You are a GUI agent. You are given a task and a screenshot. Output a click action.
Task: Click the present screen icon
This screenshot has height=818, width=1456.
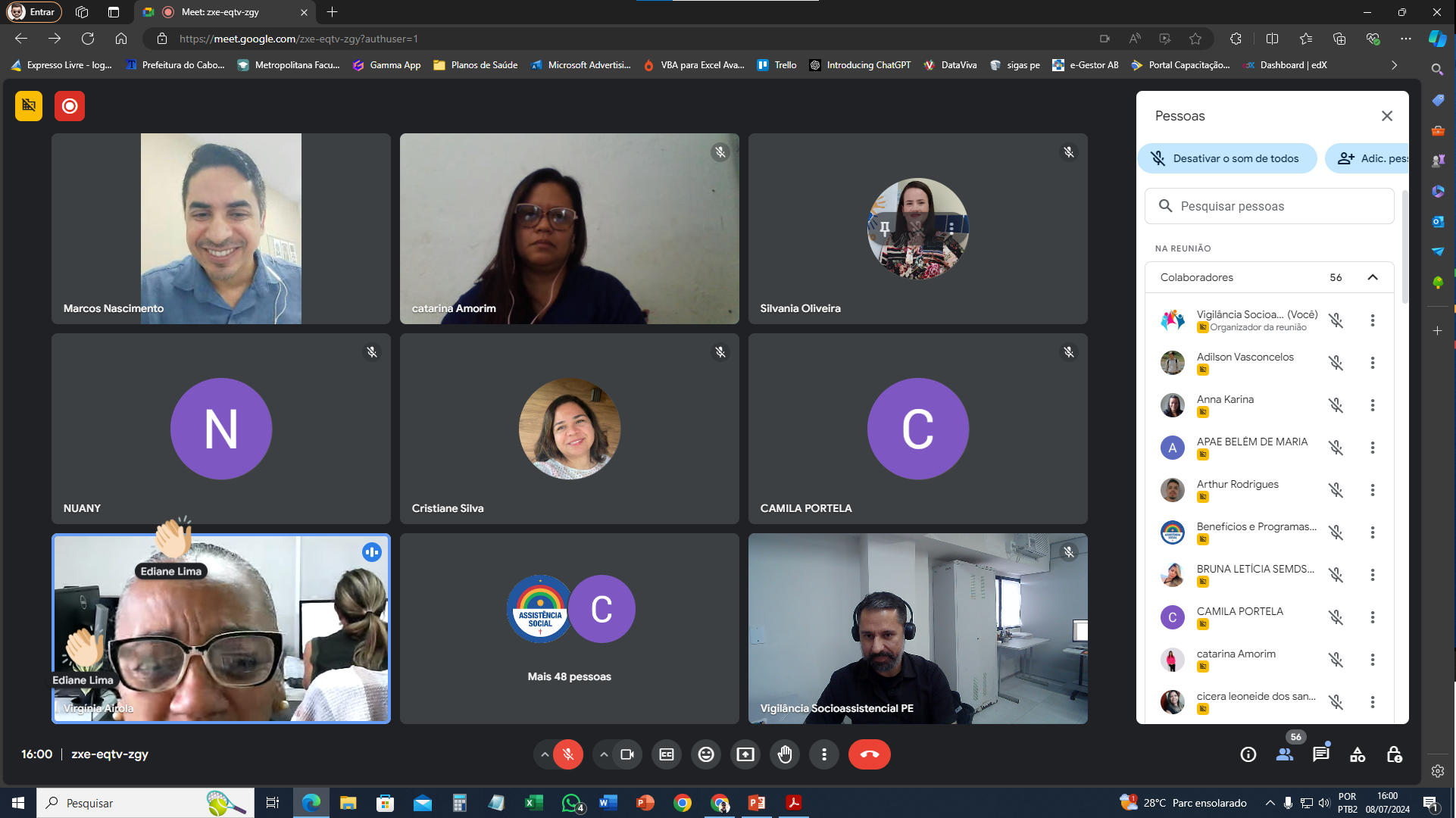(745, 754)
